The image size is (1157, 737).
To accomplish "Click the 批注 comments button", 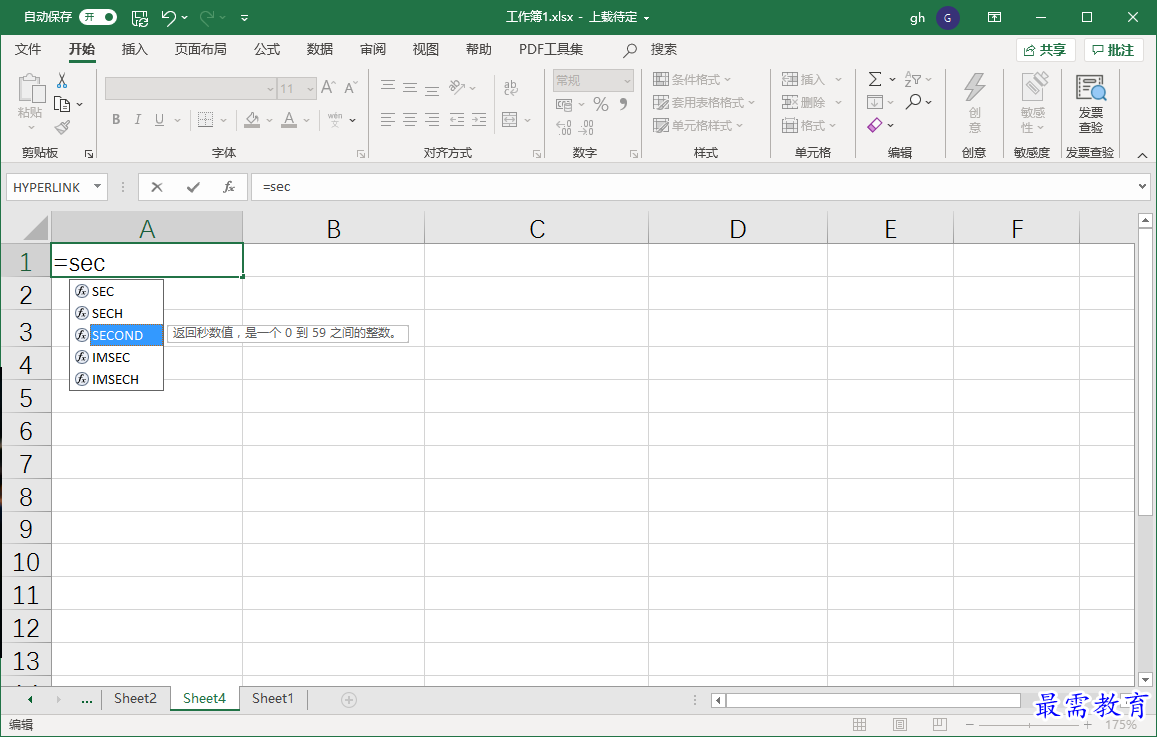I will tap(1113, 50).
